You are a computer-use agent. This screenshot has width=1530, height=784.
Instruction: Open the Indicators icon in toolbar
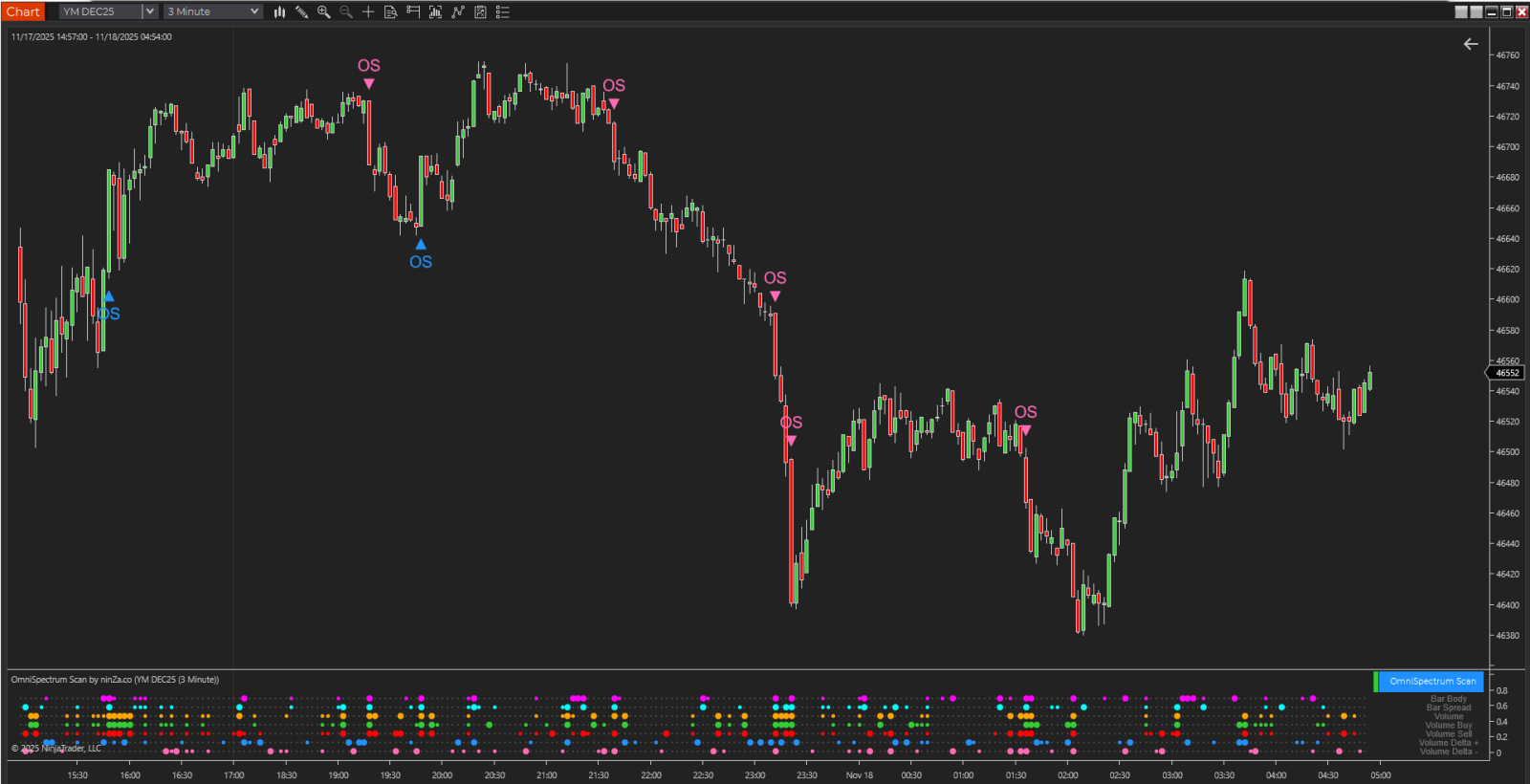point(458,11)
